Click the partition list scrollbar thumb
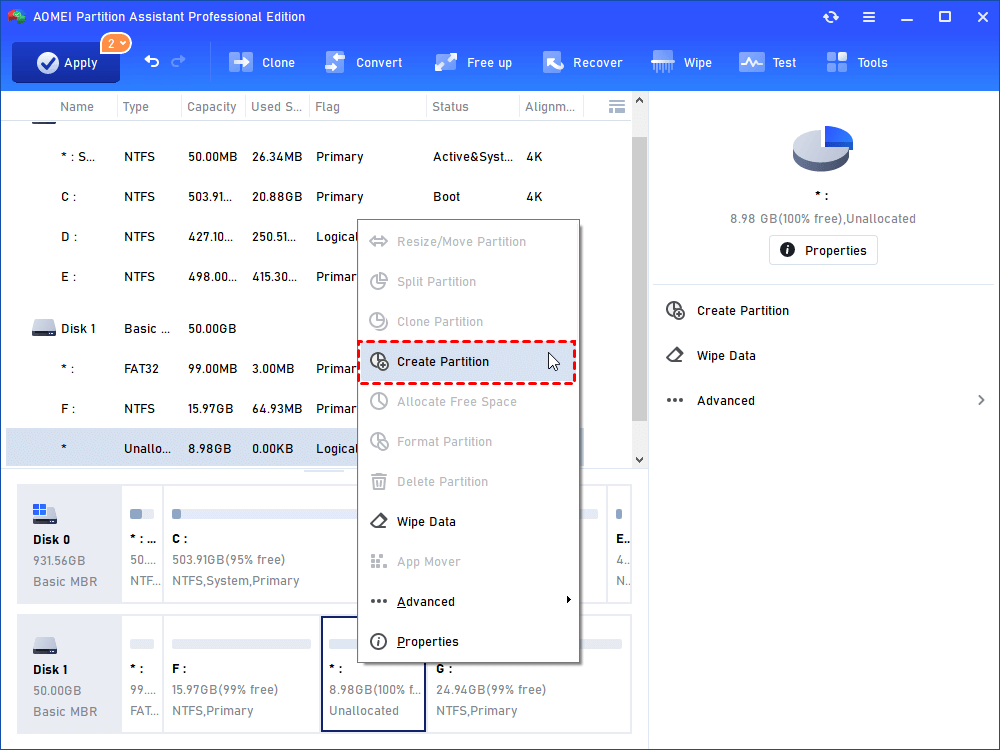Viewport: 1000px width, 750px height. point(639,279)
